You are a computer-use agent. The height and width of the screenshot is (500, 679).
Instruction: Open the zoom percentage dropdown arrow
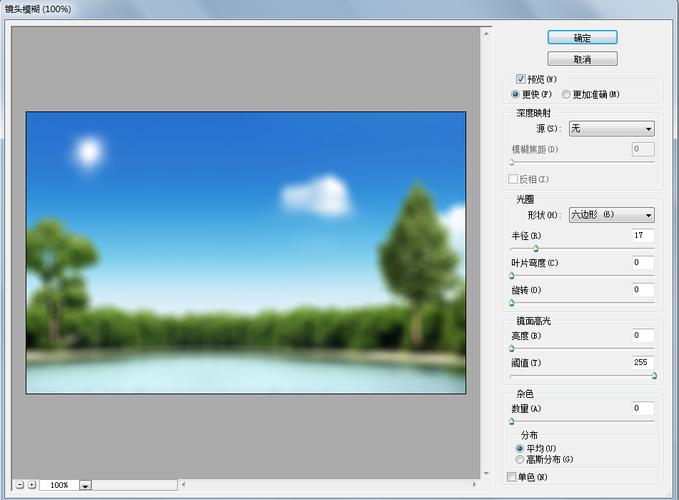coord(85,486)
